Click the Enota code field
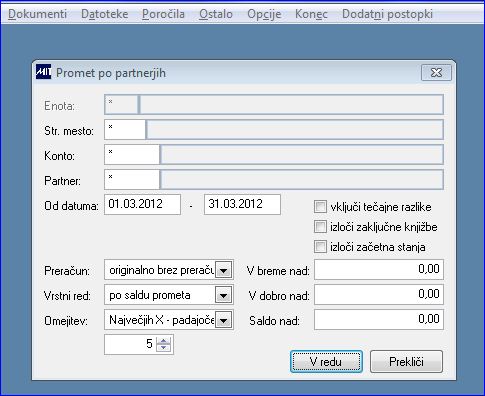 tap(121, 105)
